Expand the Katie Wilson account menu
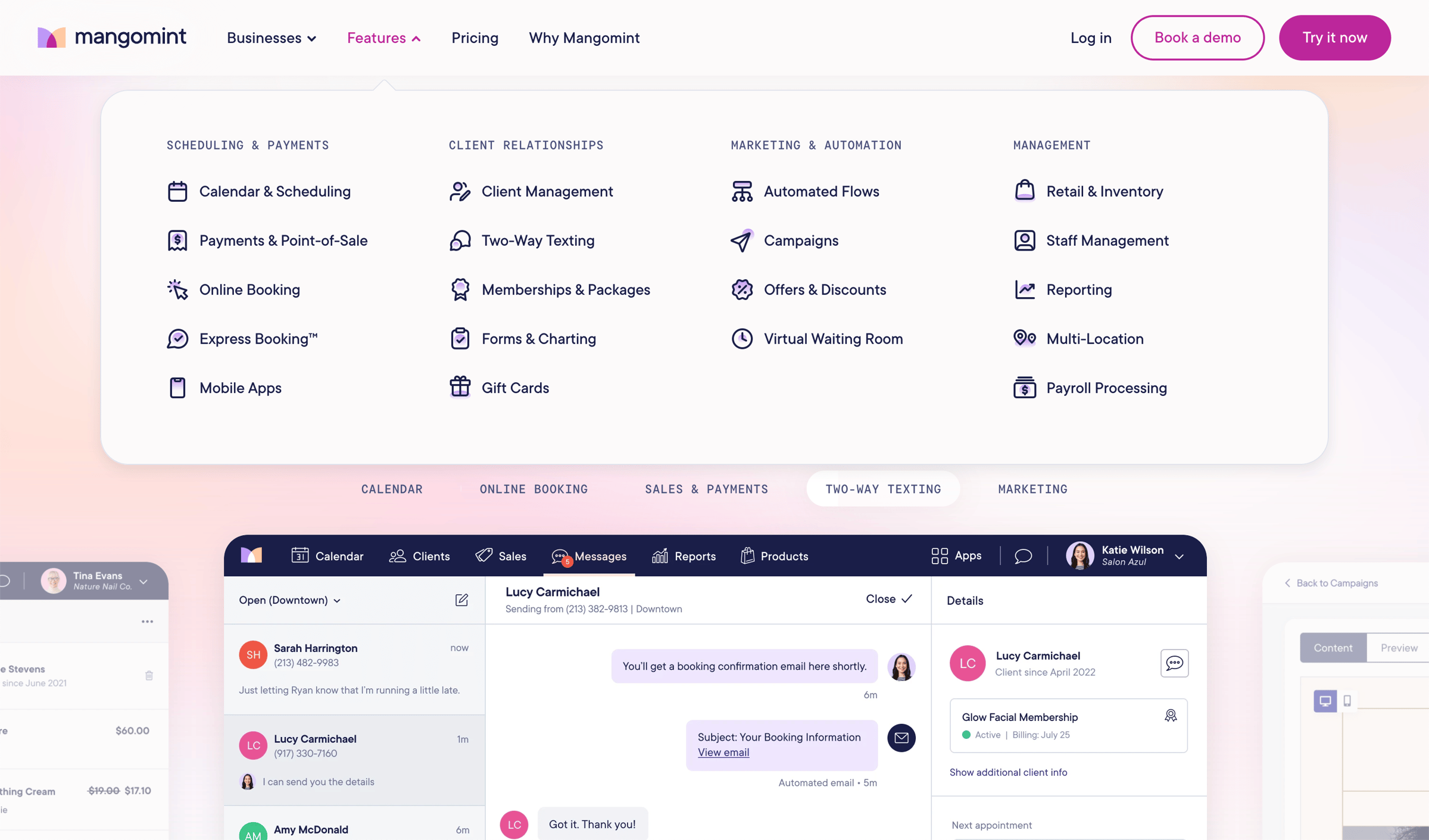Screen dimensions: 1429x840 tap(1179, 556)
